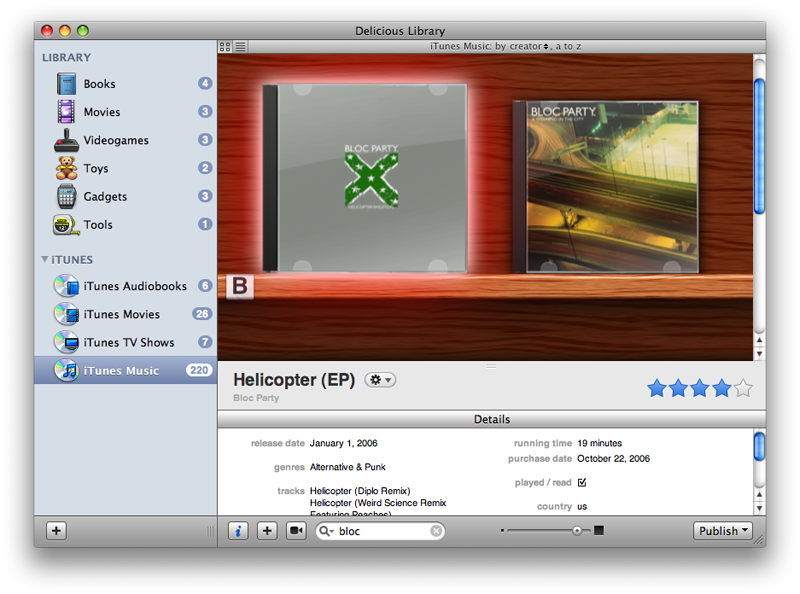Click the window resize corner grip
Viewport: 800px width, 594px height.
point(760,540)
